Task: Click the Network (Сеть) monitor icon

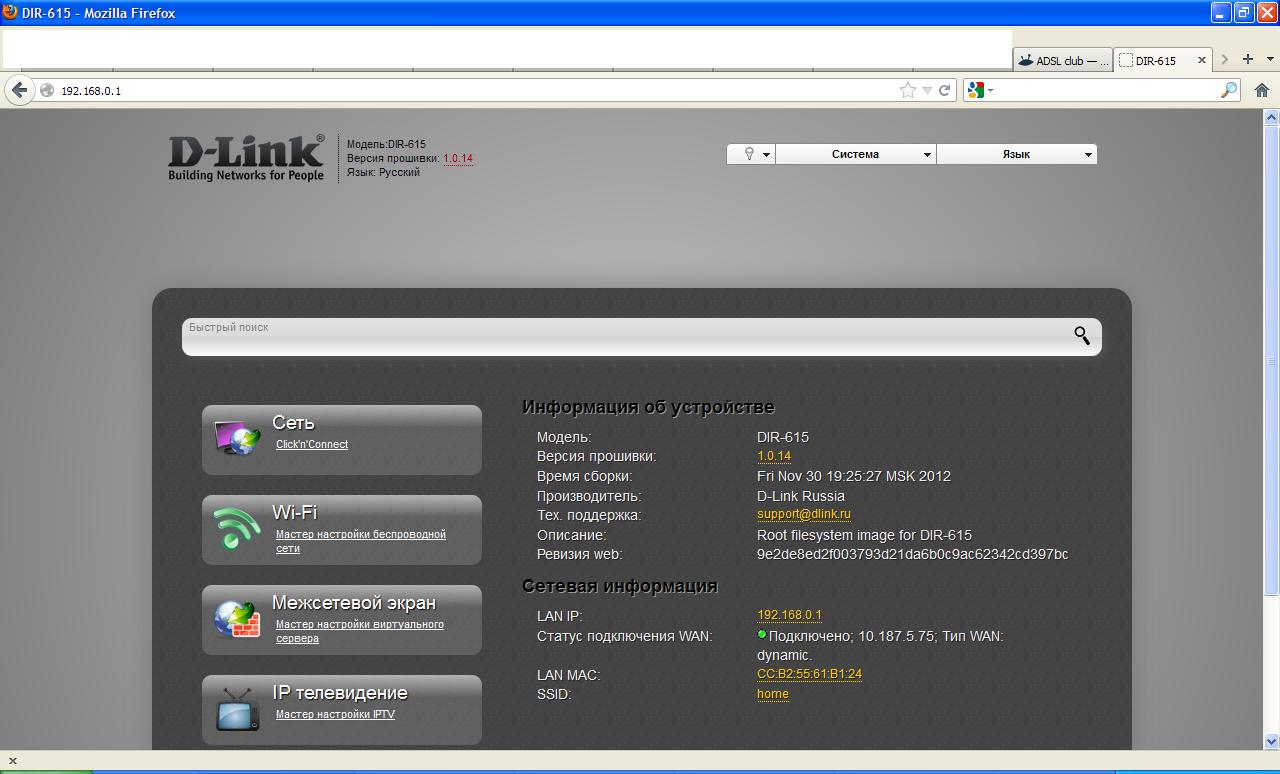Action: click(x=237, y=438)
